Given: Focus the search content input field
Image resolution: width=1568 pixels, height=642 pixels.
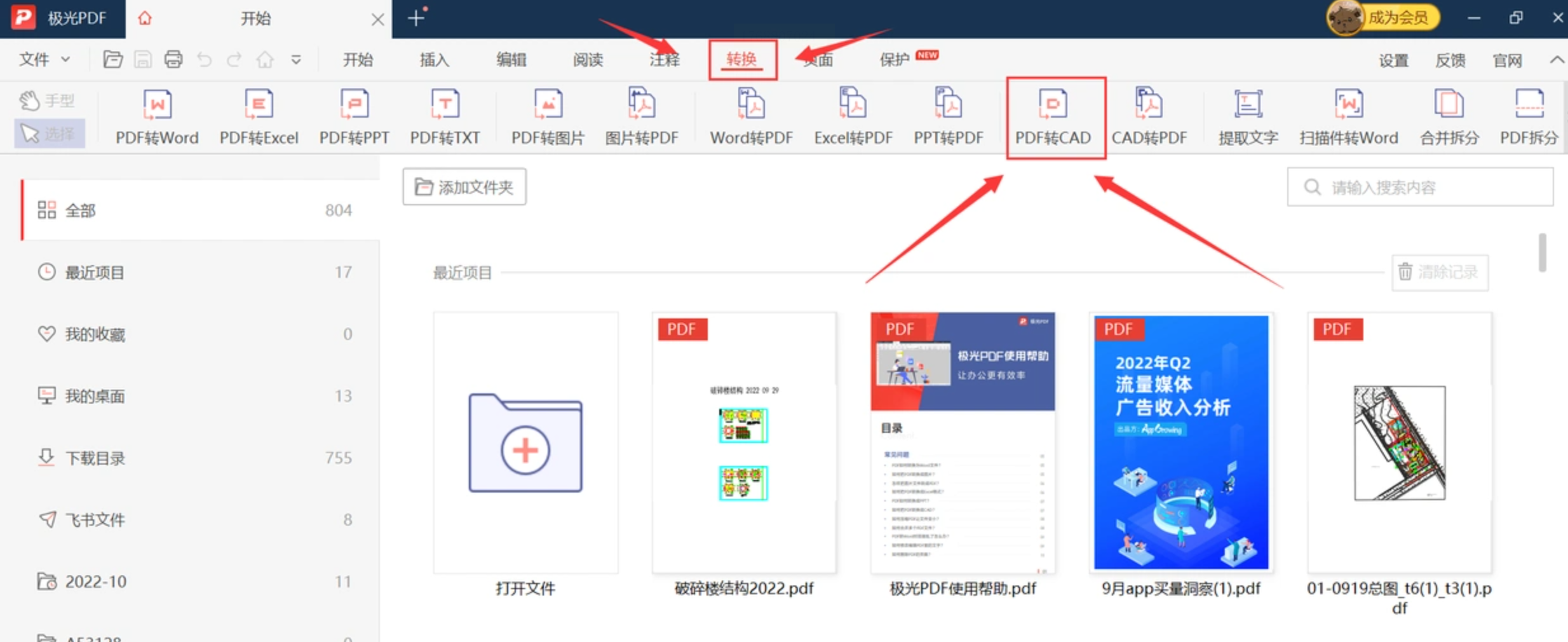Looking at the screenshot, I should 1420,187.
